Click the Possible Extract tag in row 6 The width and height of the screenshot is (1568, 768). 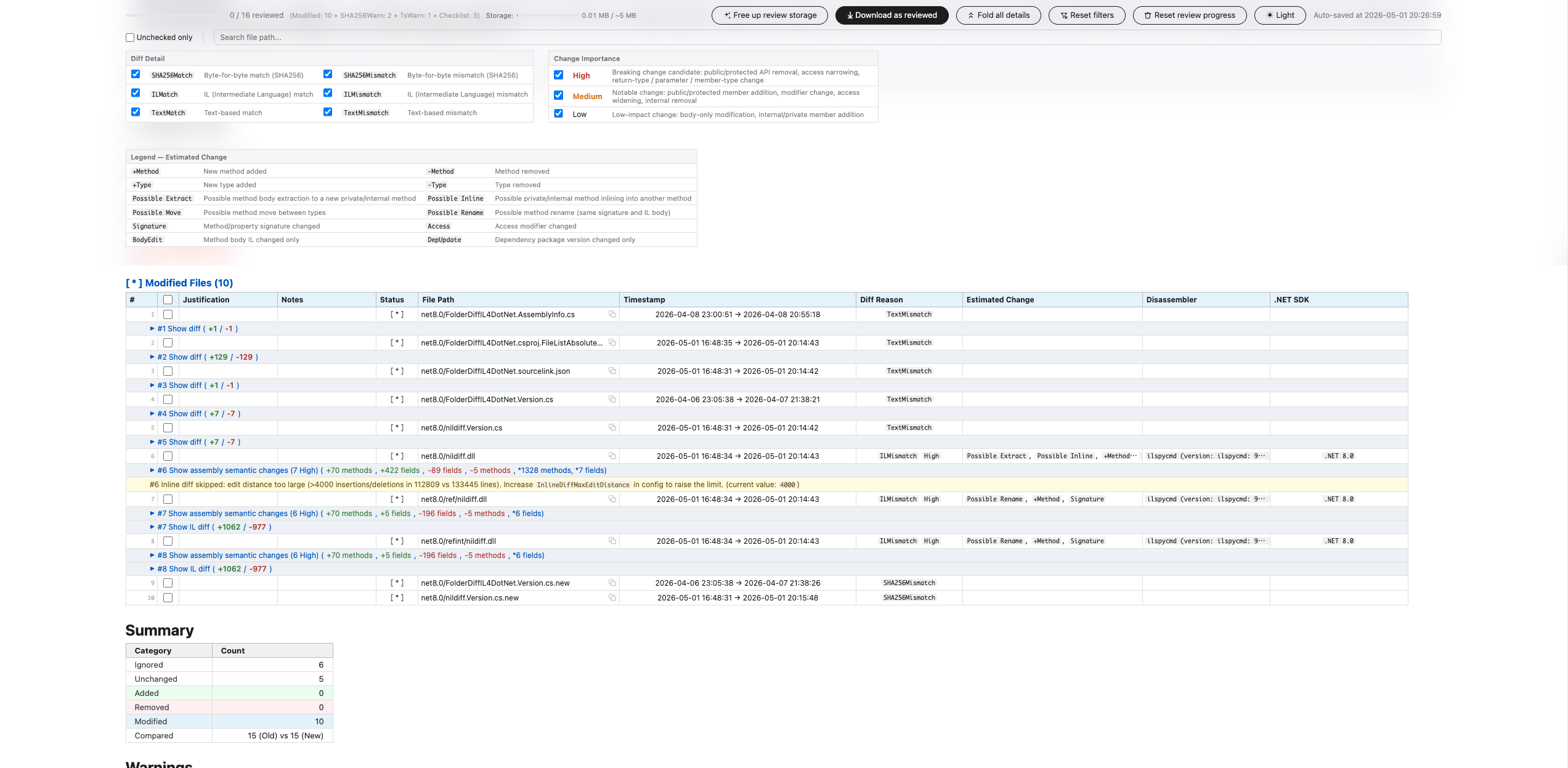click(x=996, y=456)
